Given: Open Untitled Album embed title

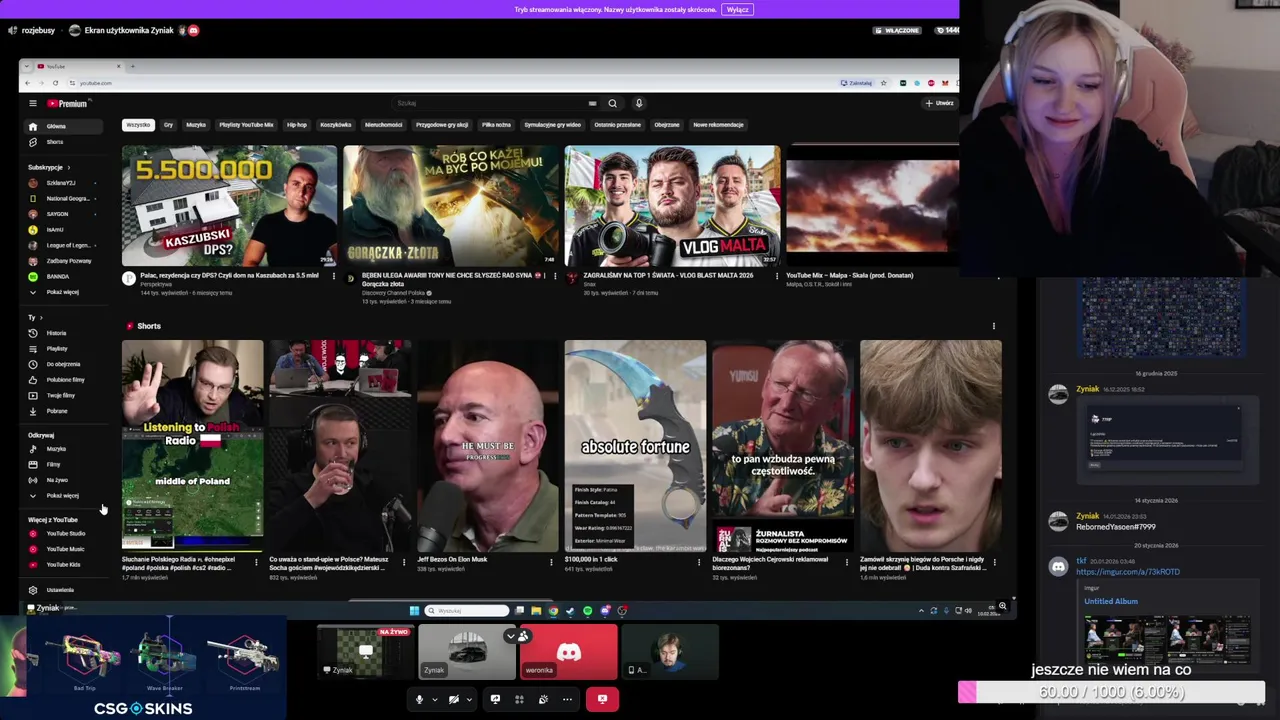Looking at the screenshot, I should click(1111, 601).
